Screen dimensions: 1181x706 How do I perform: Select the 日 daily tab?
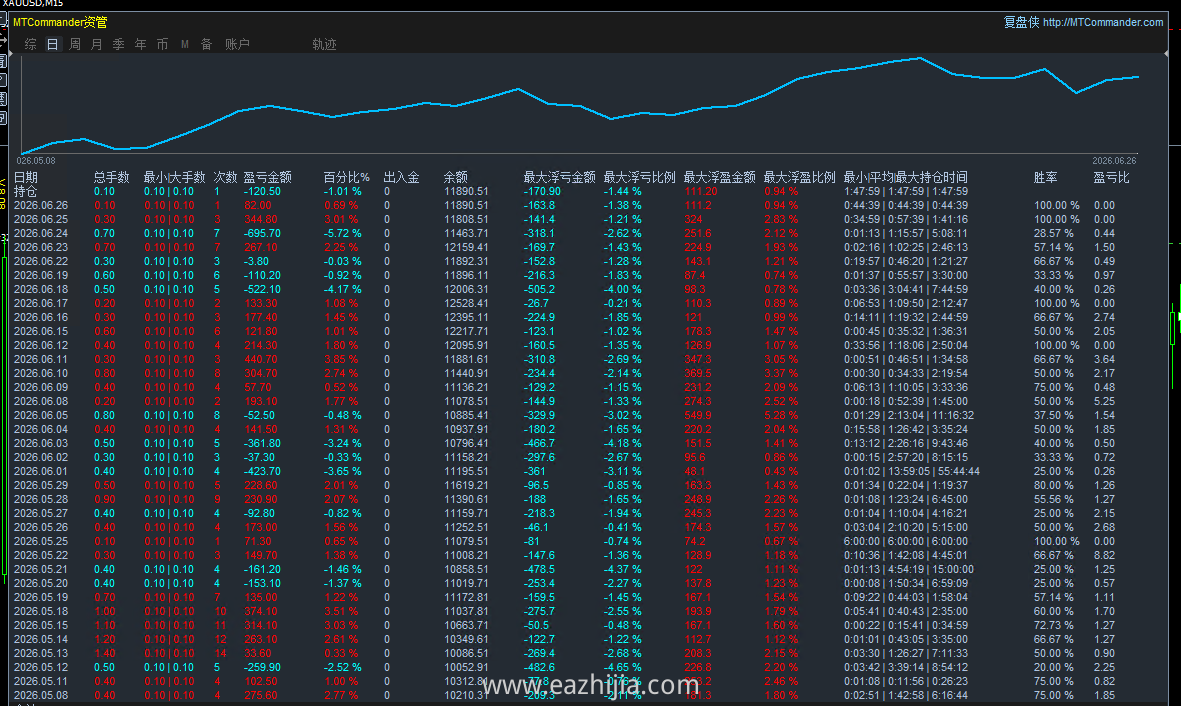(53, 44)
